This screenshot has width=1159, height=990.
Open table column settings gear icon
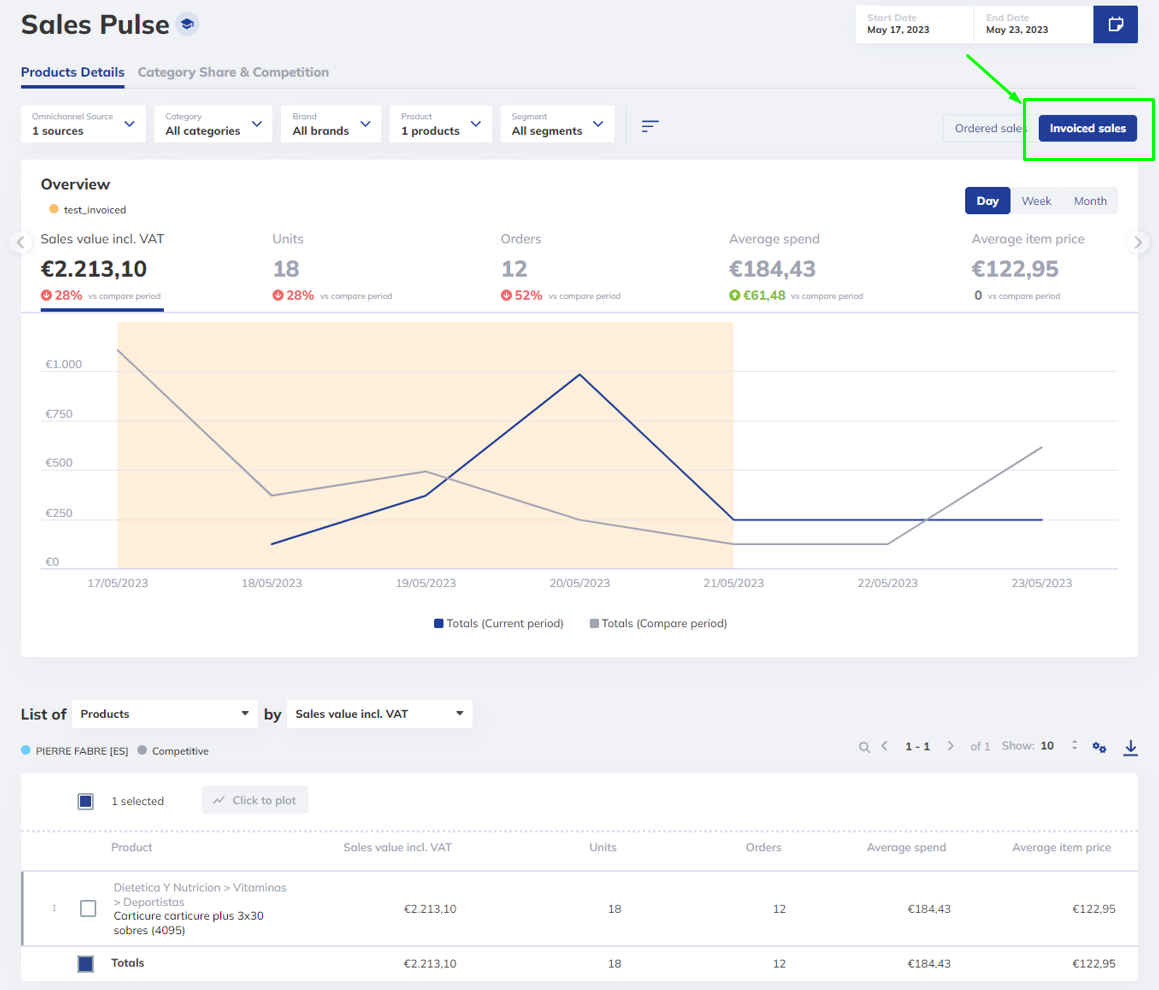tap(1099, 747)
